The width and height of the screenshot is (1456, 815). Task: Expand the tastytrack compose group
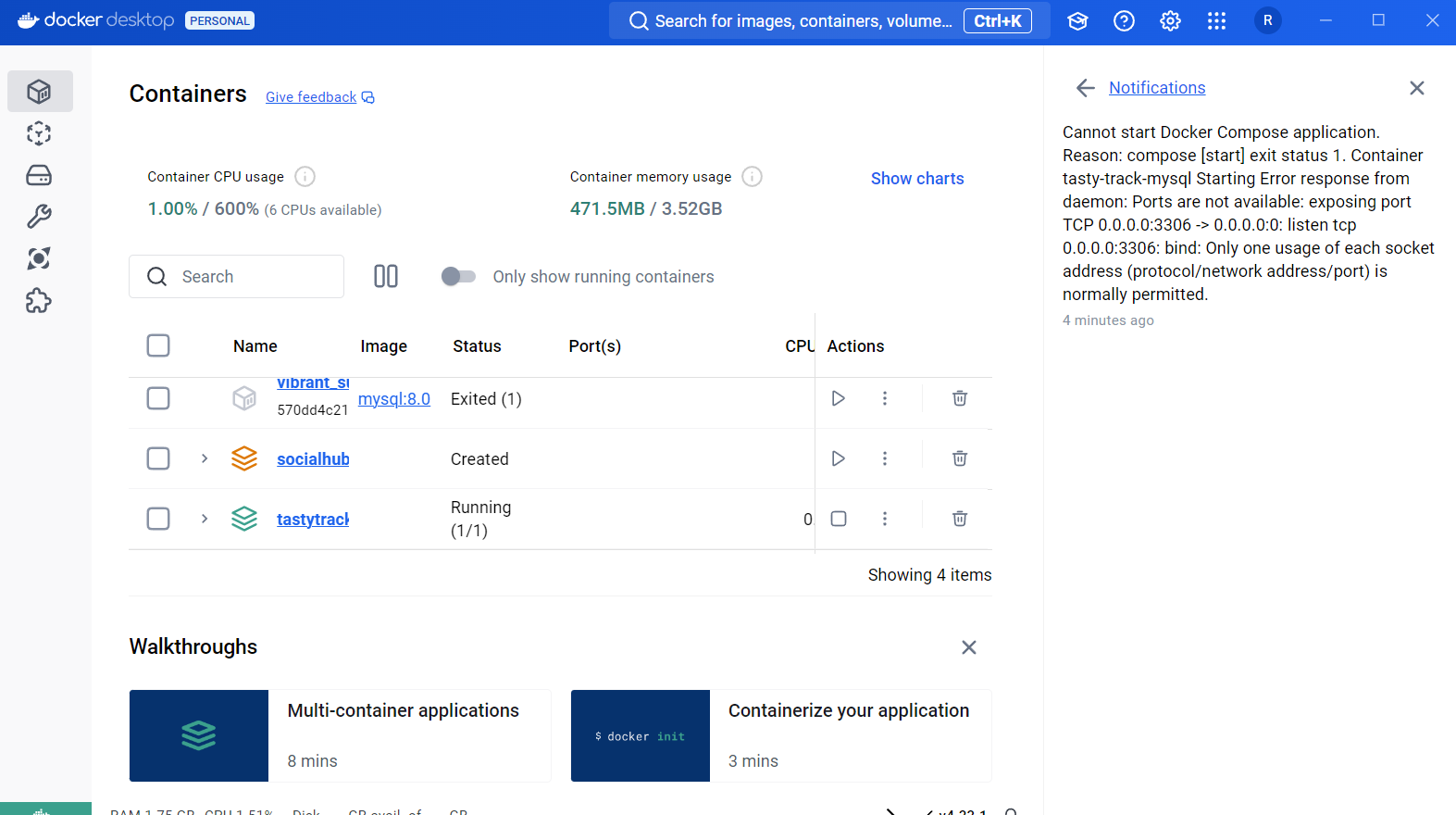click(205, 519)
